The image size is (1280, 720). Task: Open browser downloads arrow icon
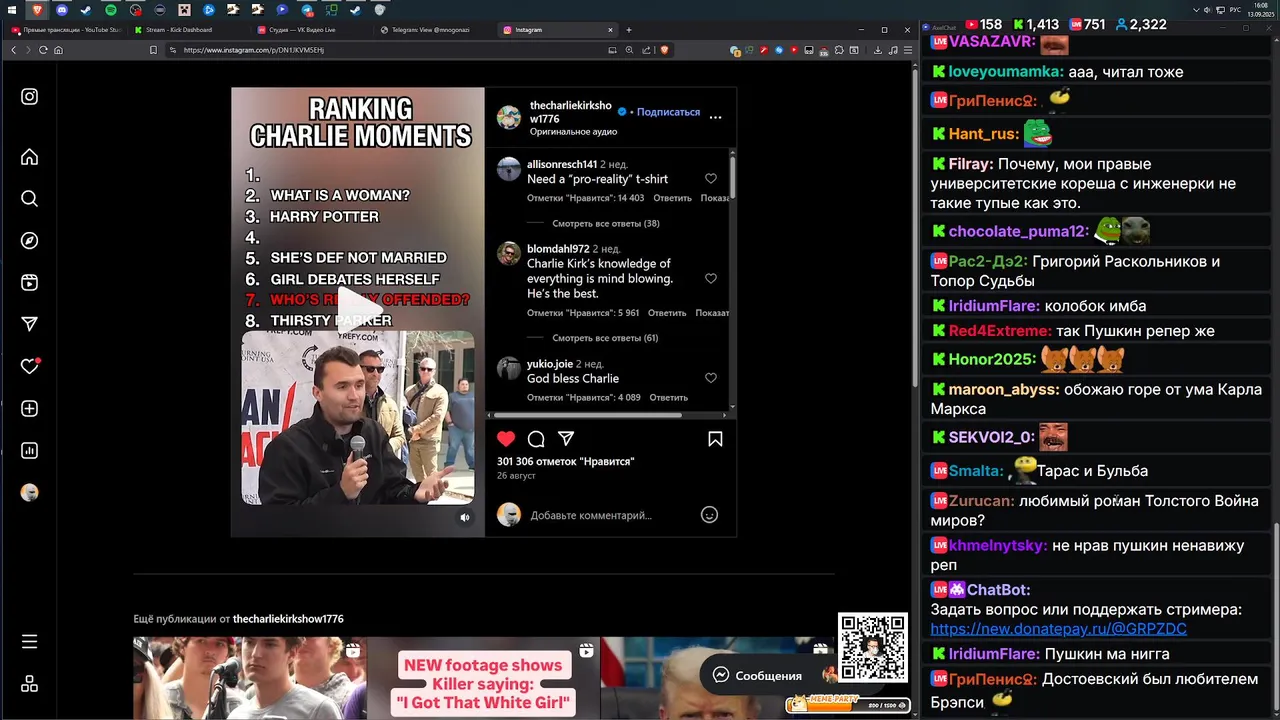pos(878,50)
